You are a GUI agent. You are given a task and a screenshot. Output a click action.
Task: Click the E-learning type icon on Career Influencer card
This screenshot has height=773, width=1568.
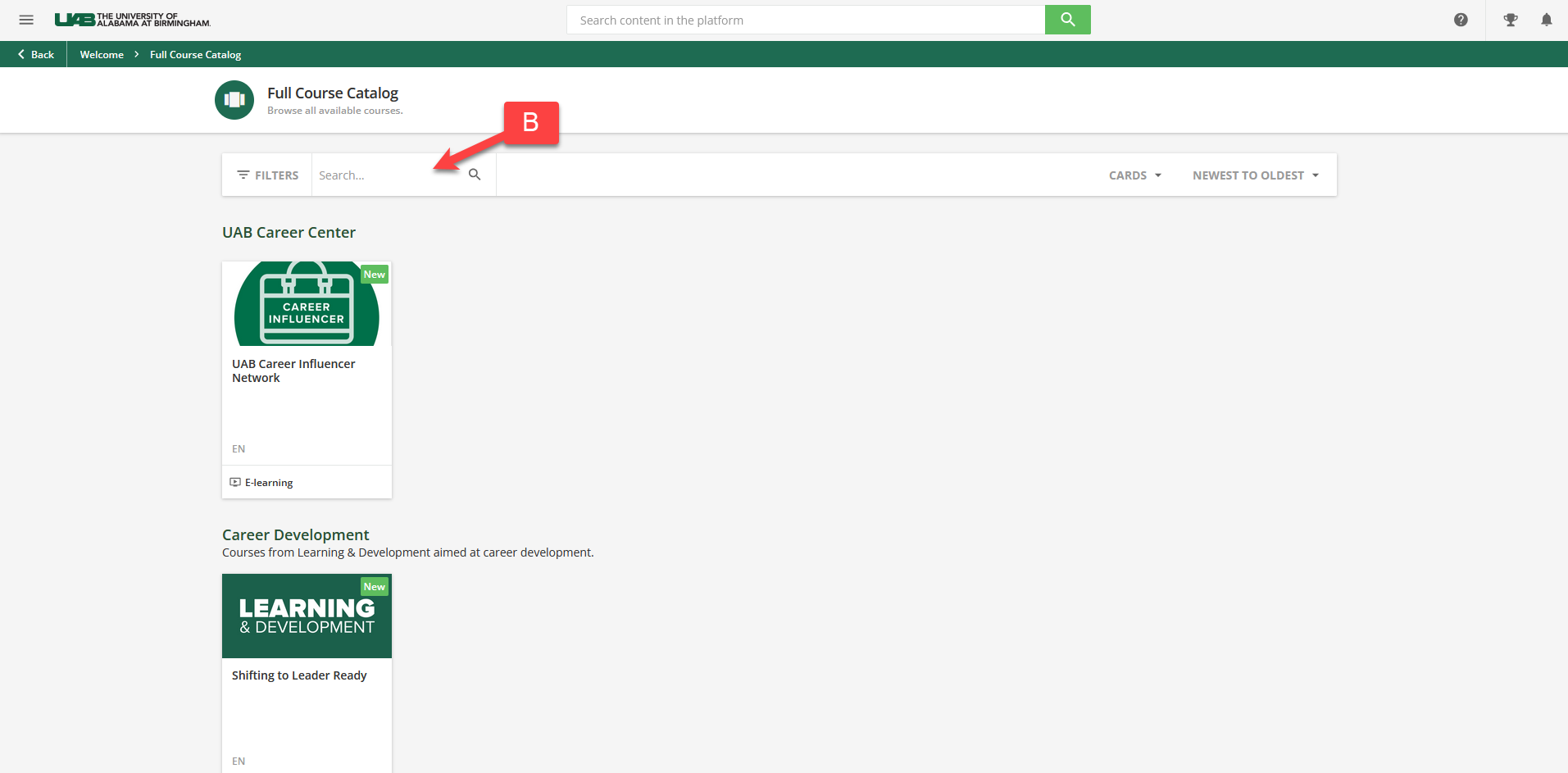(x=235, y=482)
